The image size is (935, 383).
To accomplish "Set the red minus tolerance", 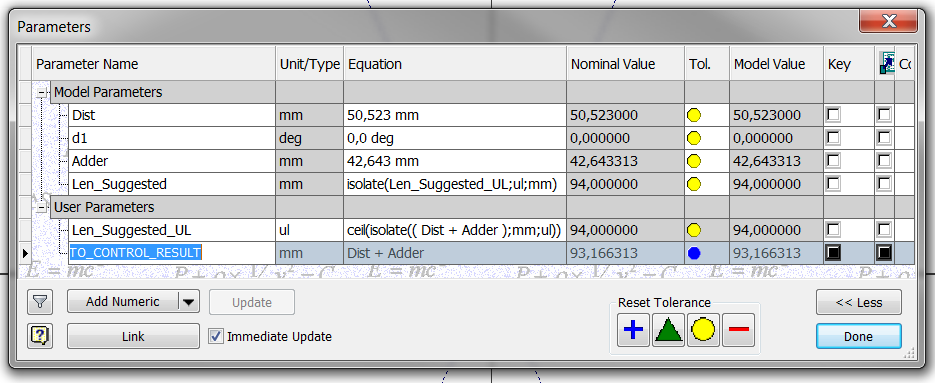I will coord(738,330).
